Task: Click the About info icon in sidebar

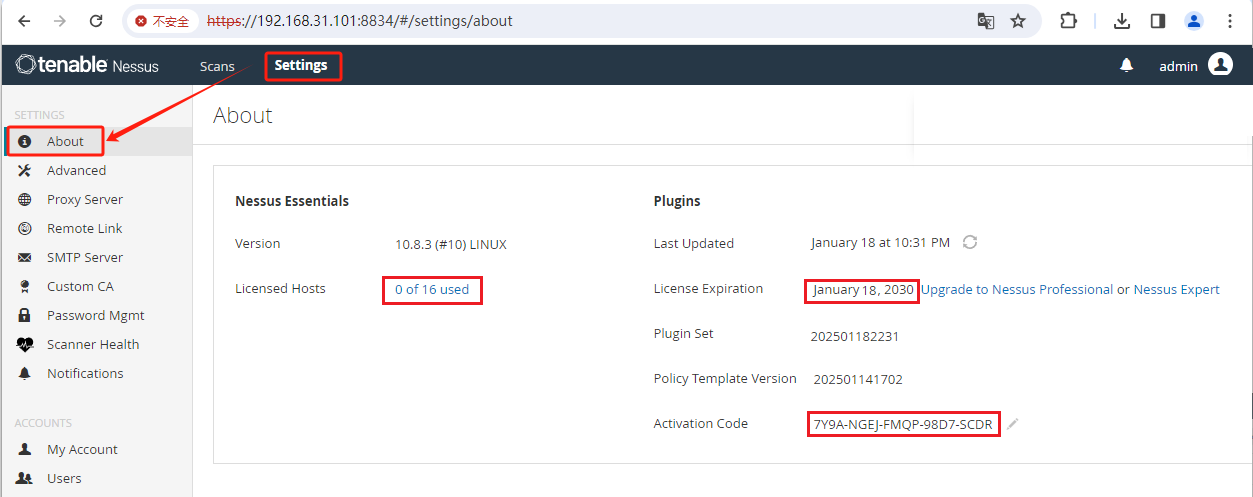Action: tap(25, 141)
